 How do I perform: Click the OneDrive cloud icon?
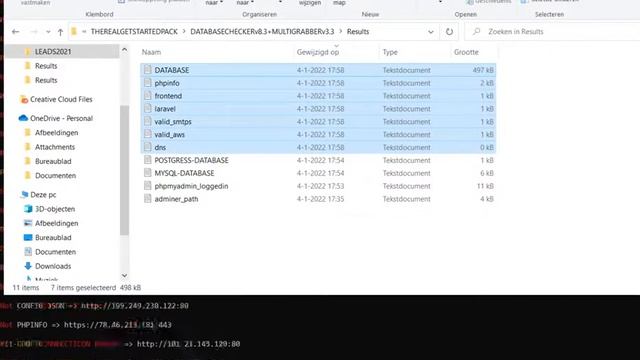[23, 118]
